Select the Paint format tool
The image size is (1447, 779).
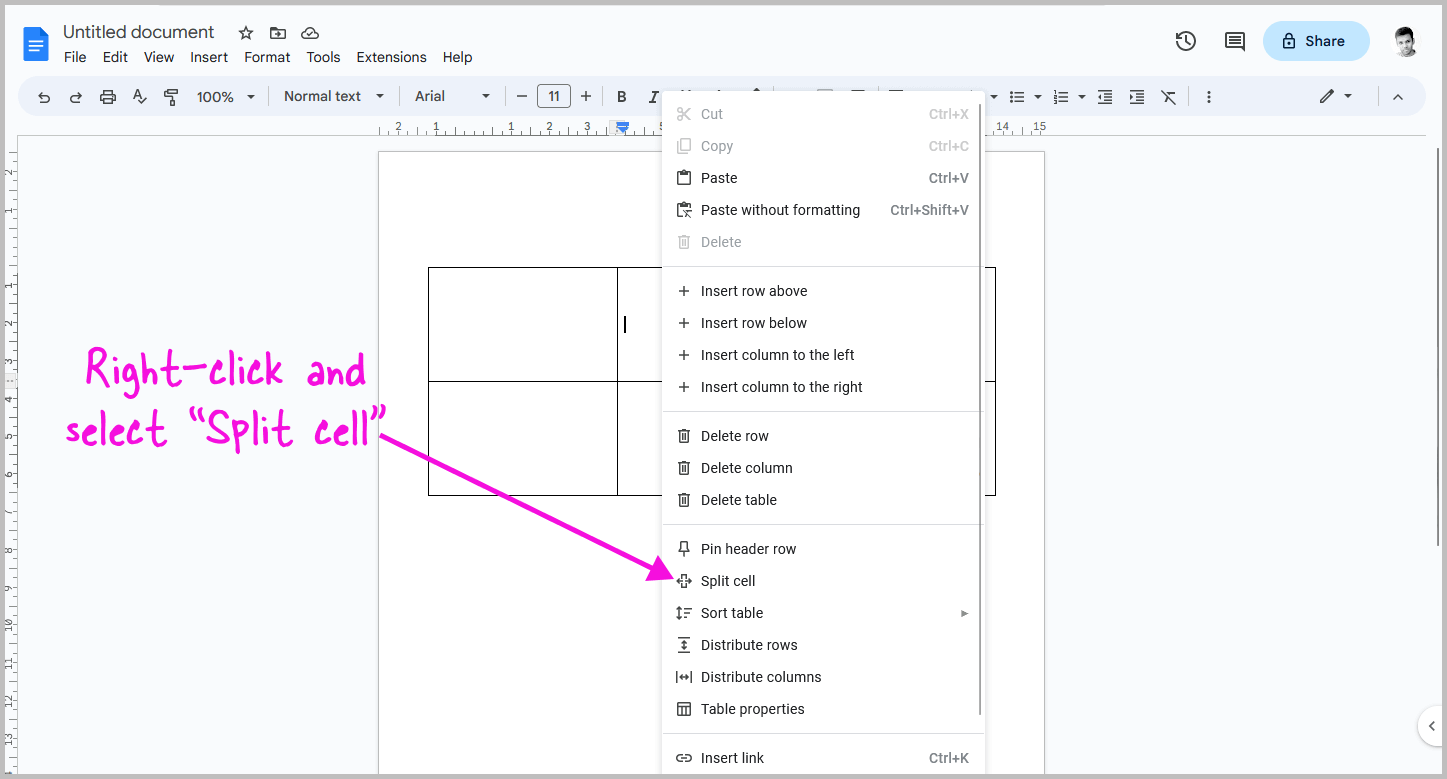click(x=171, y=96)
